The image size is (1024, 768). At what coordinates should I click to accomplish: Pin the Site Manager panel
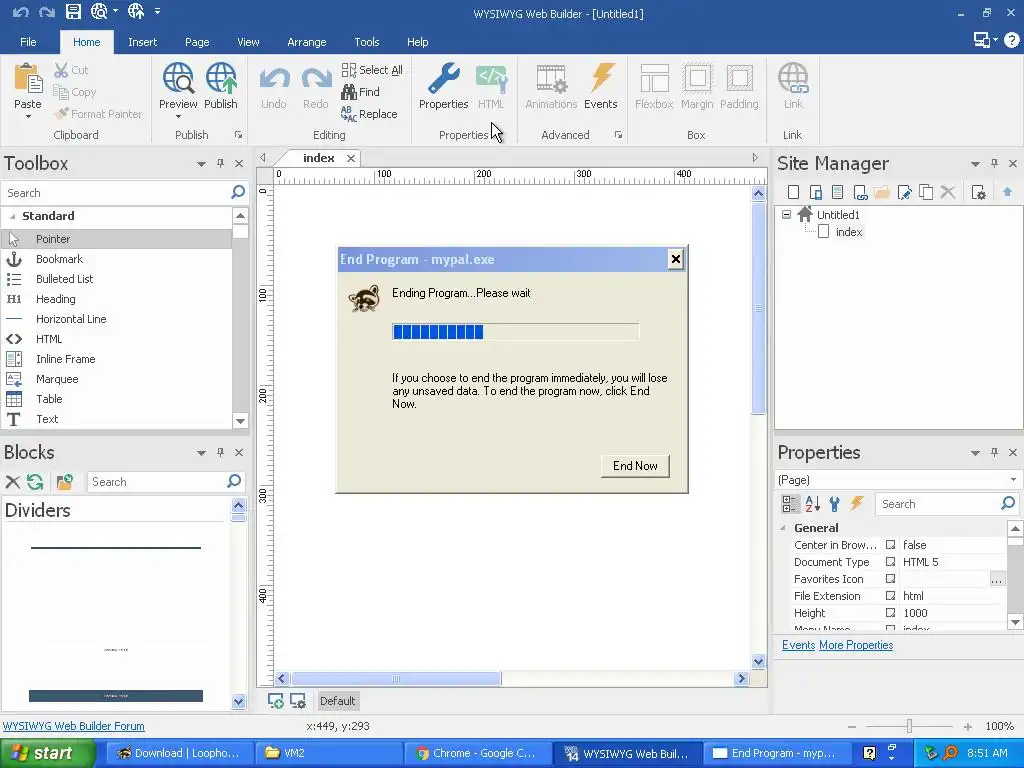point(994,163)
